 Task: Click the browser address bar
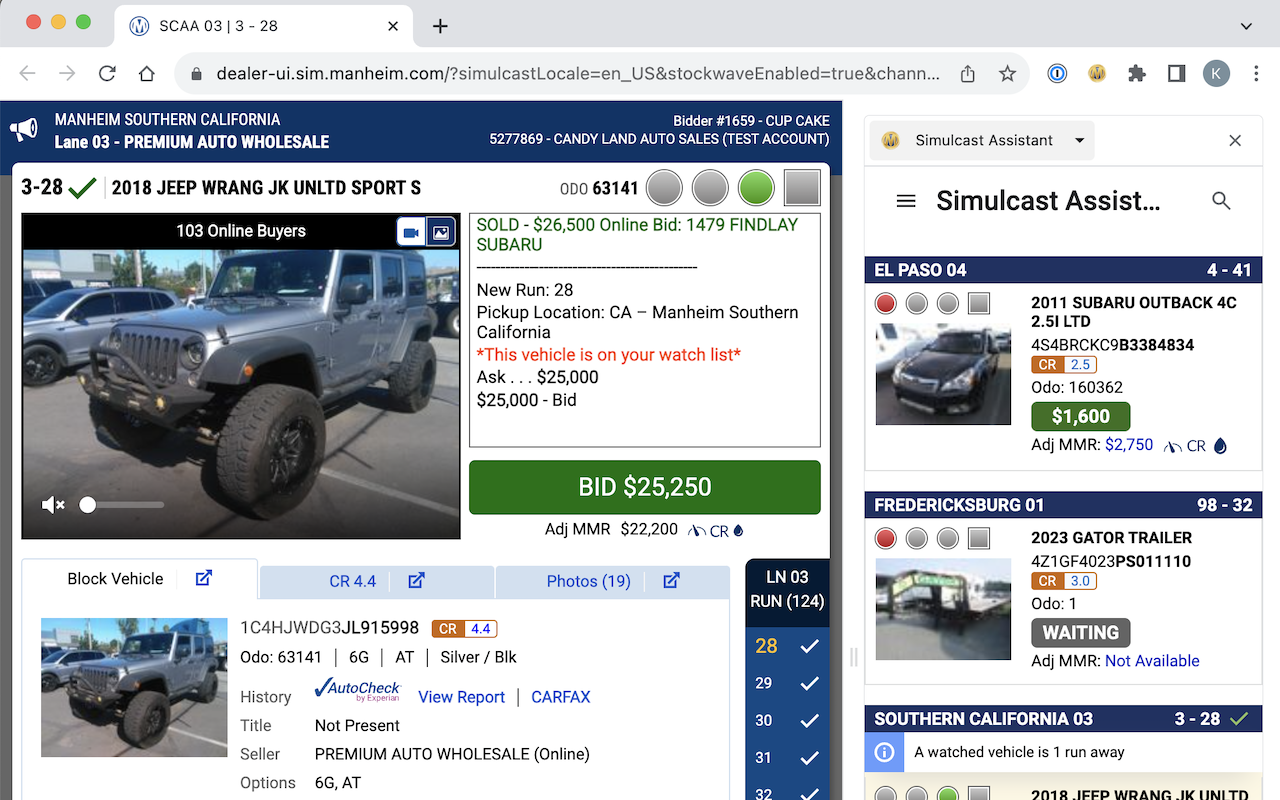click(x=578, y=74)
